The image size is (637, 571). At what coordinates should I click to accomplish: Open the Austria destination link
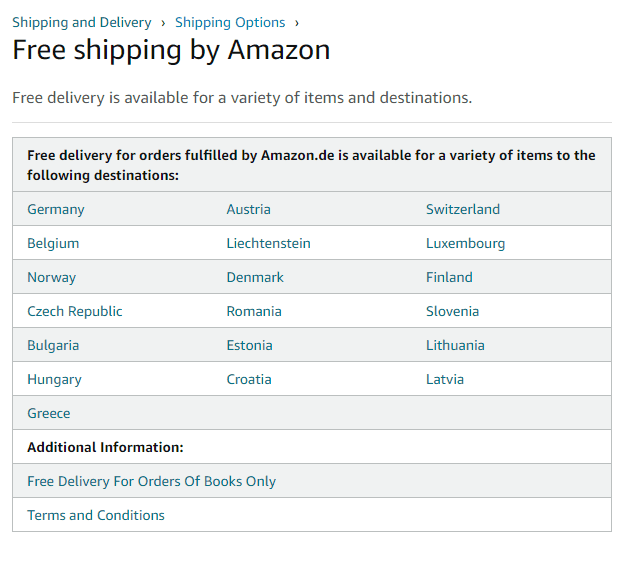[x=248, y=210]
